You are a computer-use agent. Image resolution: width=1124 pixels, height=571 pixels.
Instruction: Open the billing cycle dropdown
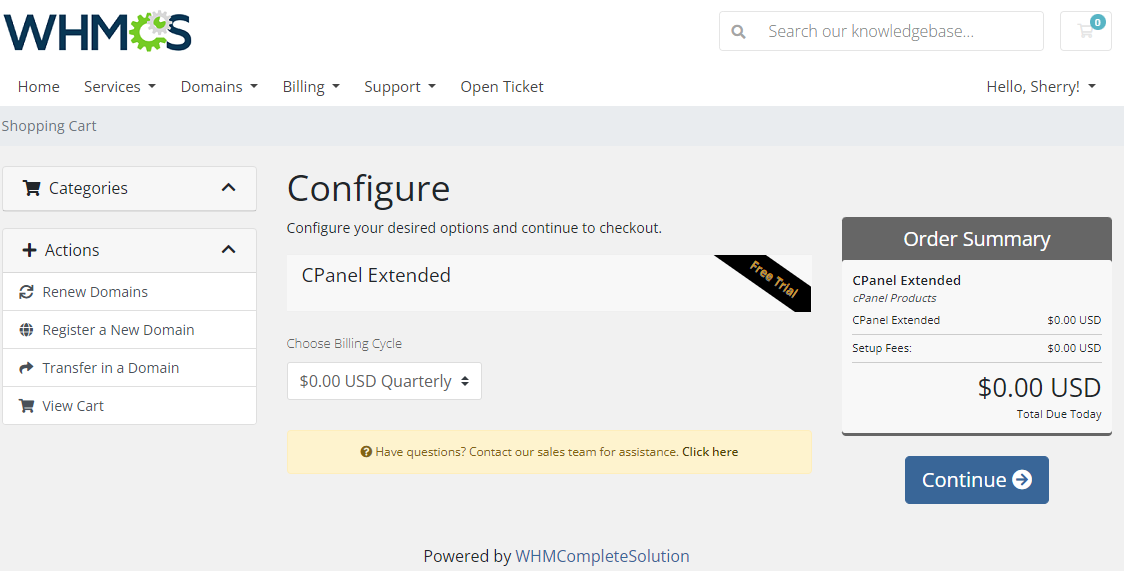pos(384,381)
